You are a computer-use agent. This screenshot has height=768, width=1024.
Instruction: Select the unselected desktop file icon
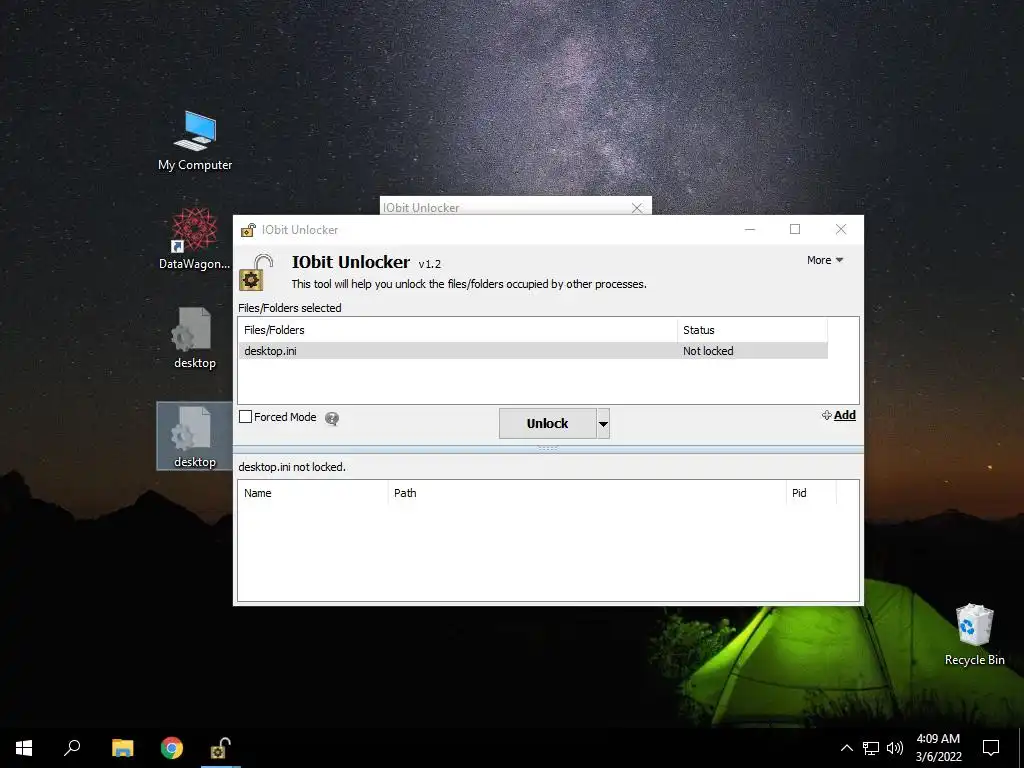195,338
